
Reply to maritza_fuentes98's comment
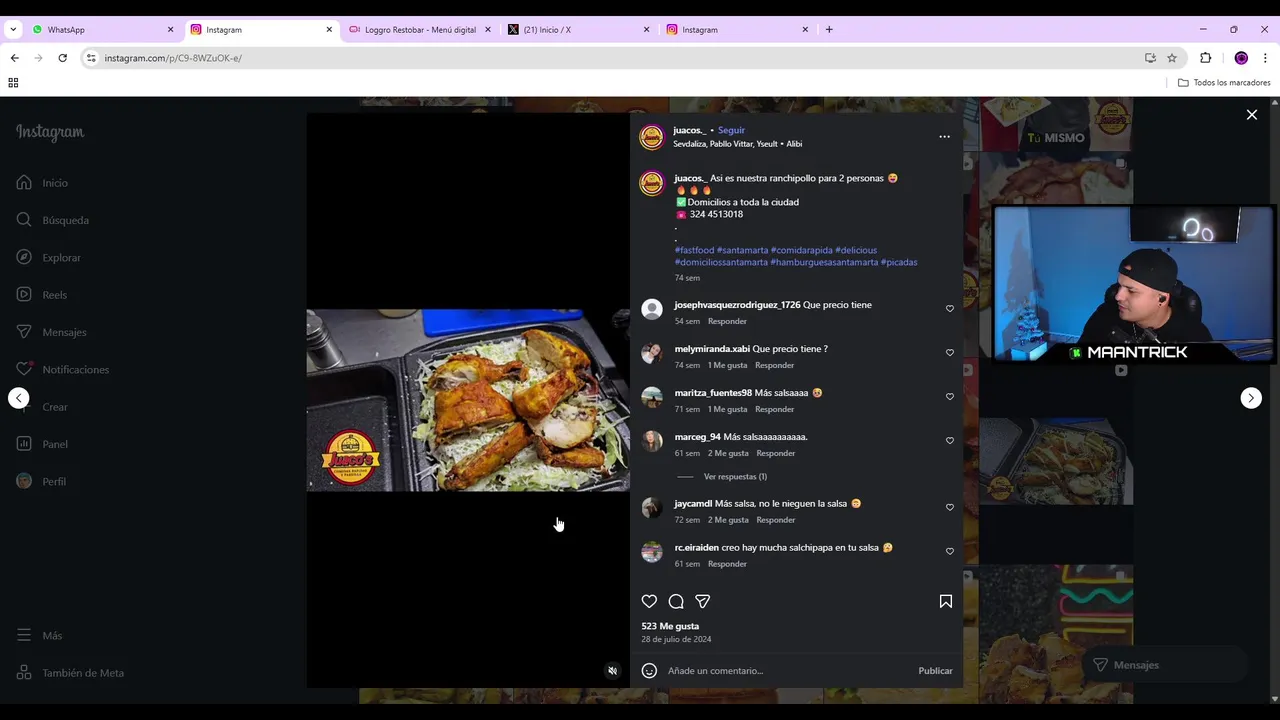tap(775, 409)
